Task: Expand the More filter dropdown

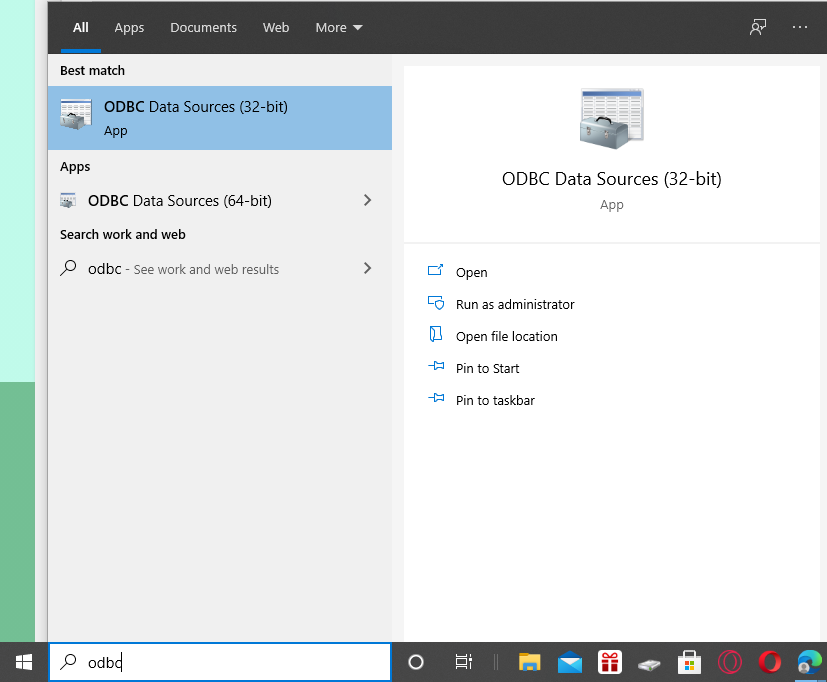Action: pos(339,27)
